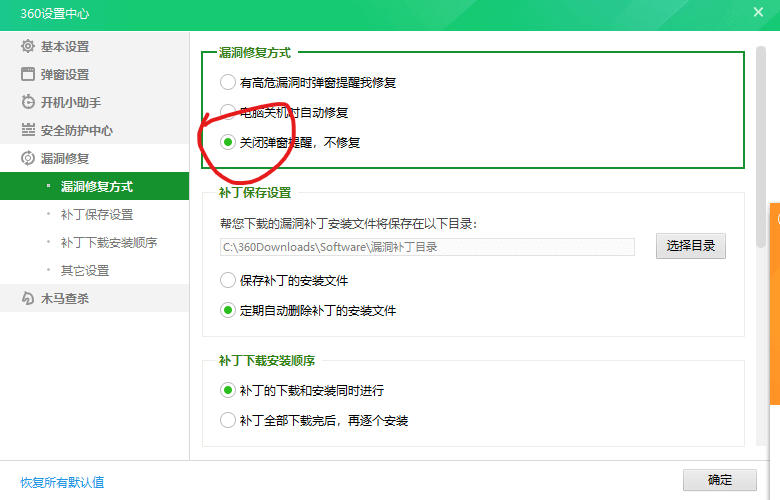Click the 弹窗设置 window icon
The height and width of the screenshot is (500, 780).
28,75
